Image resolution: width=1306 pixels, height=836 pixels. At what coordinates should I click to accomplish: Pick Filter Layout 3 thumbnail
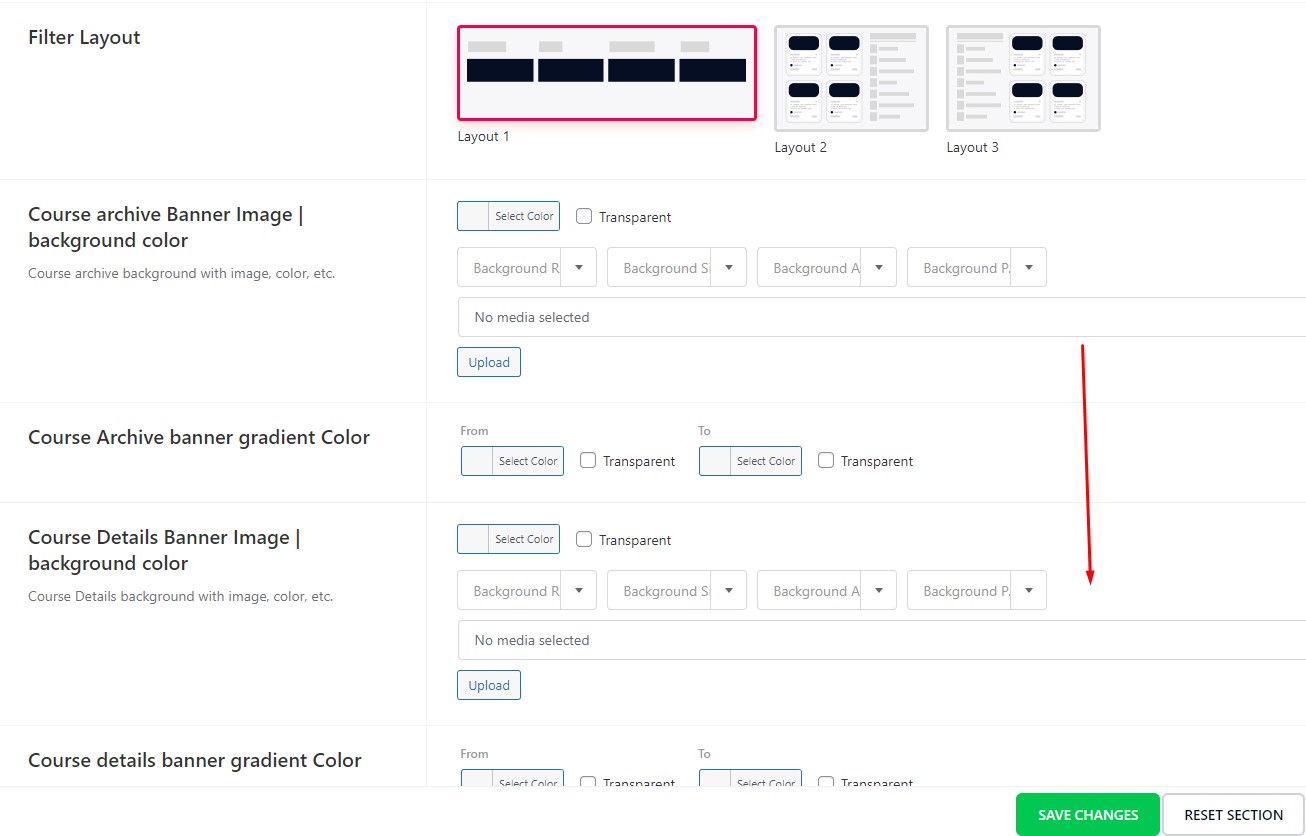[1024, 78]
